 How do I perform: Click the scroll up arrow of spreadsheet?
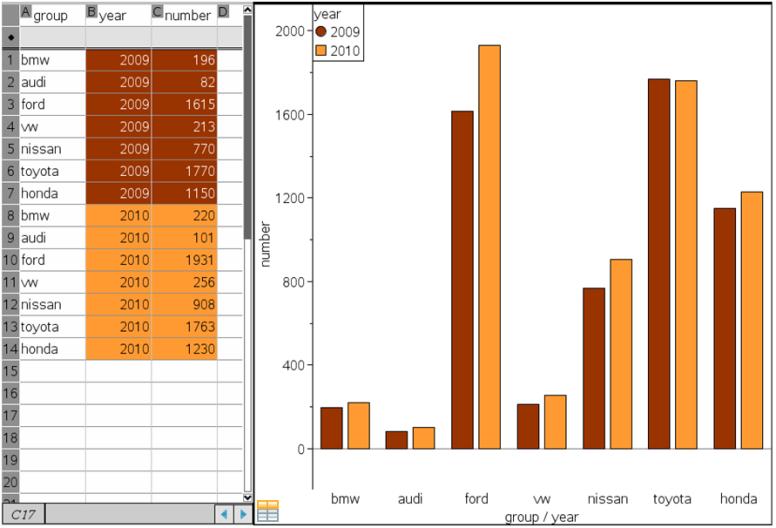tap(247, 10)
